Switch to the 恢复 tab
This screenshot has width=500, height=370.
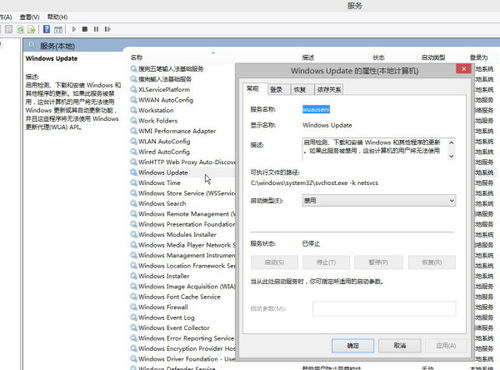(x=300, y=89)
